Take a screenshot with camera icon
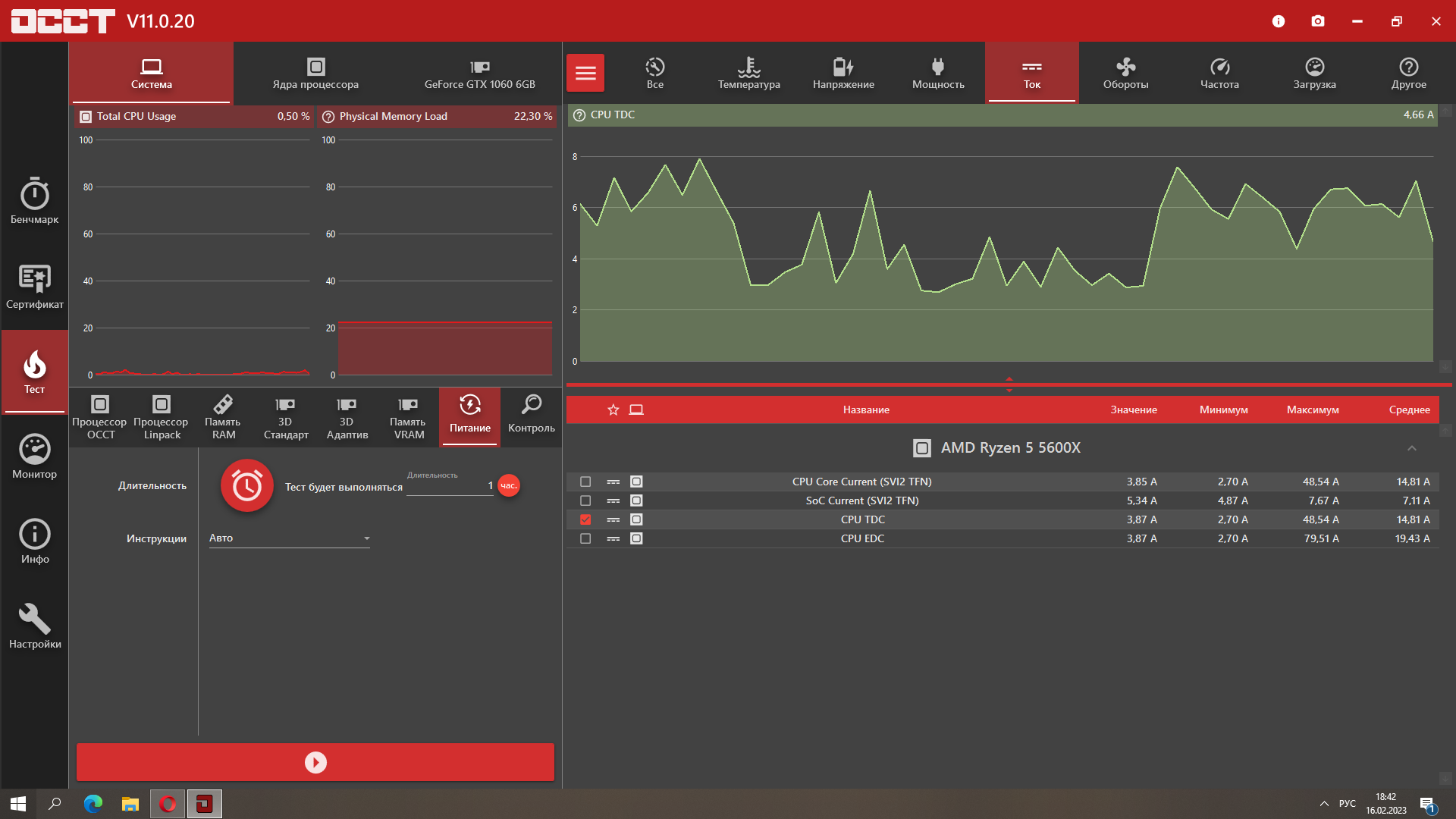Viewport: 1456px width, 819px height. click(1318, 21)
